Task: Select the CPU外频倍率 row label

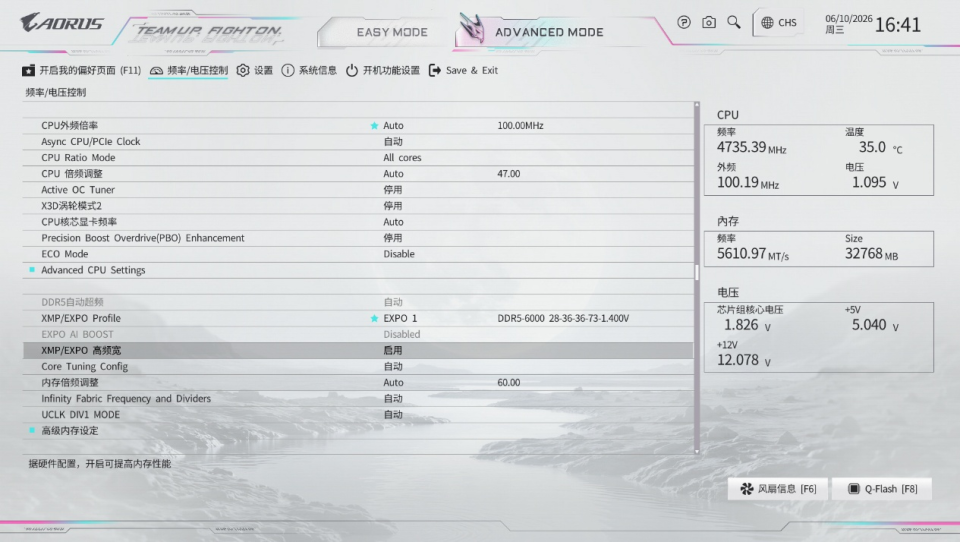Action: (x=69, y=126)
